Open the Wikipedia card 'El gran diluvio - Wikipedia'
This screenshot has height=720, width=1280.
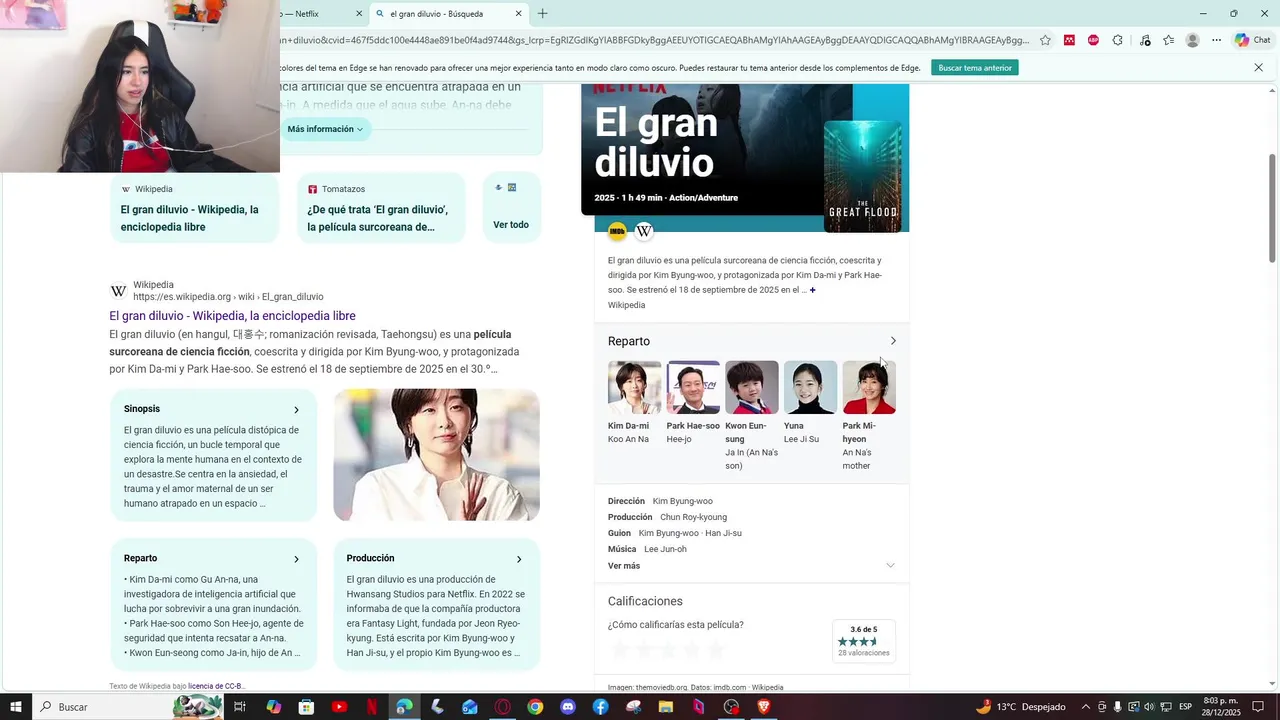click(x=194, y=208)
